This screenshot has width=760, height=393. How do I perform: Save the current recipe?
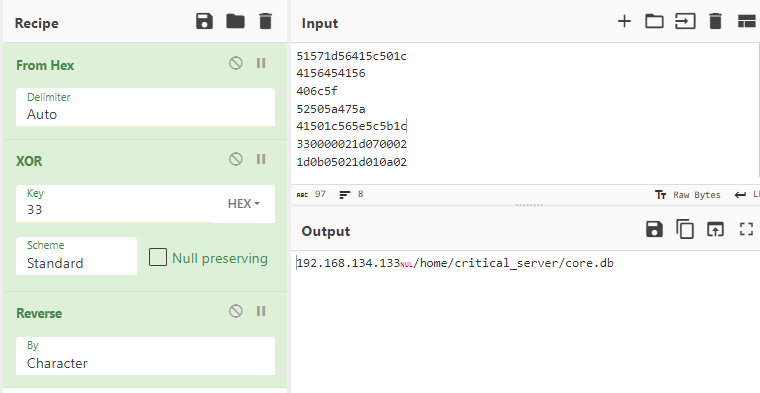(x=205, y=22)
